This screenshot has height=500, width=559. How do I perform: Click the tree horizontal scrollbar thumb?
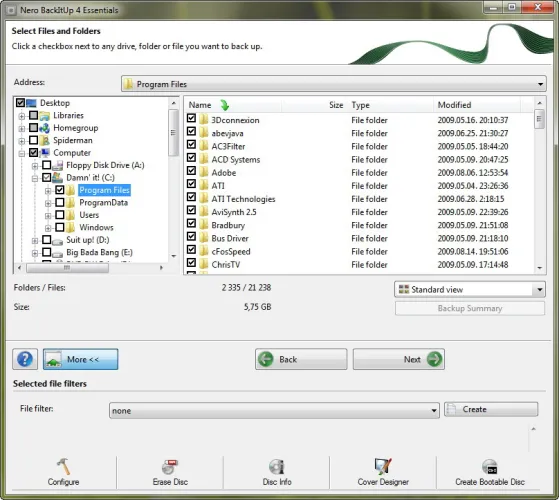click(67, 268)
